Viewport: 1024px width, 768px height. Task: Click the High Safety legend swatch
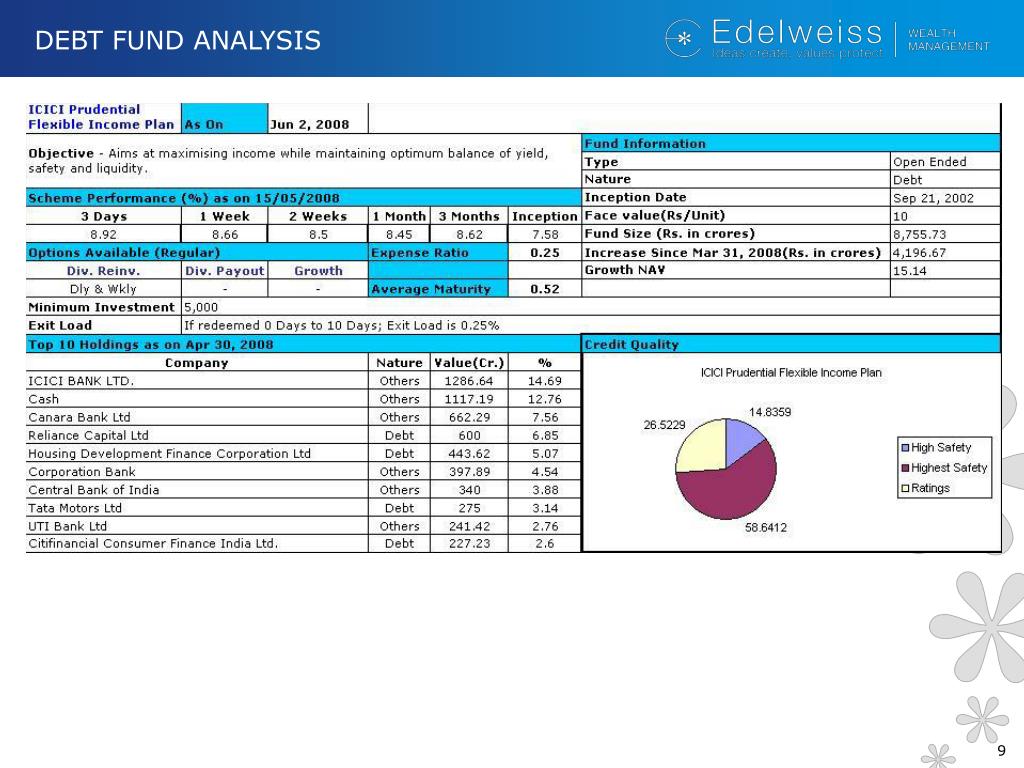(905, 448)
